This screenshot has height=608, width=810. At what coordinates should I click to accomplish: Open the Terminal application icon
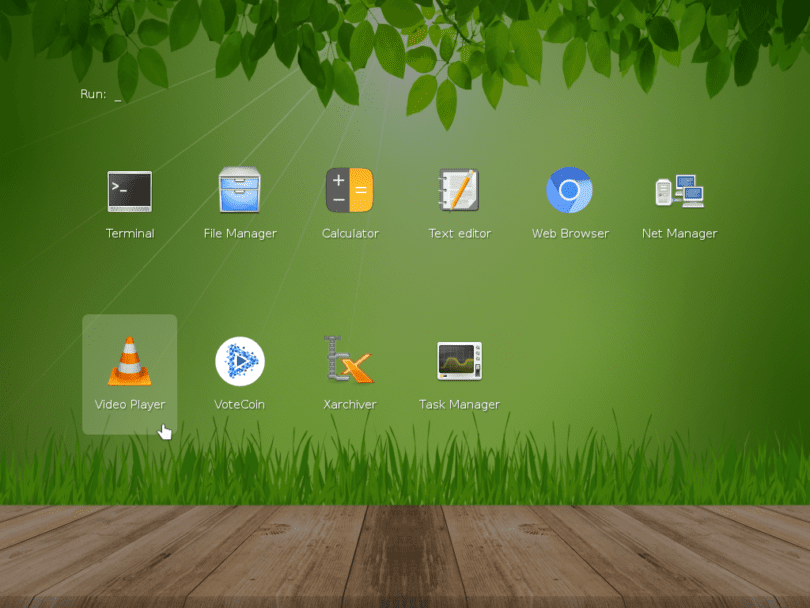click(x=129, y=191)
